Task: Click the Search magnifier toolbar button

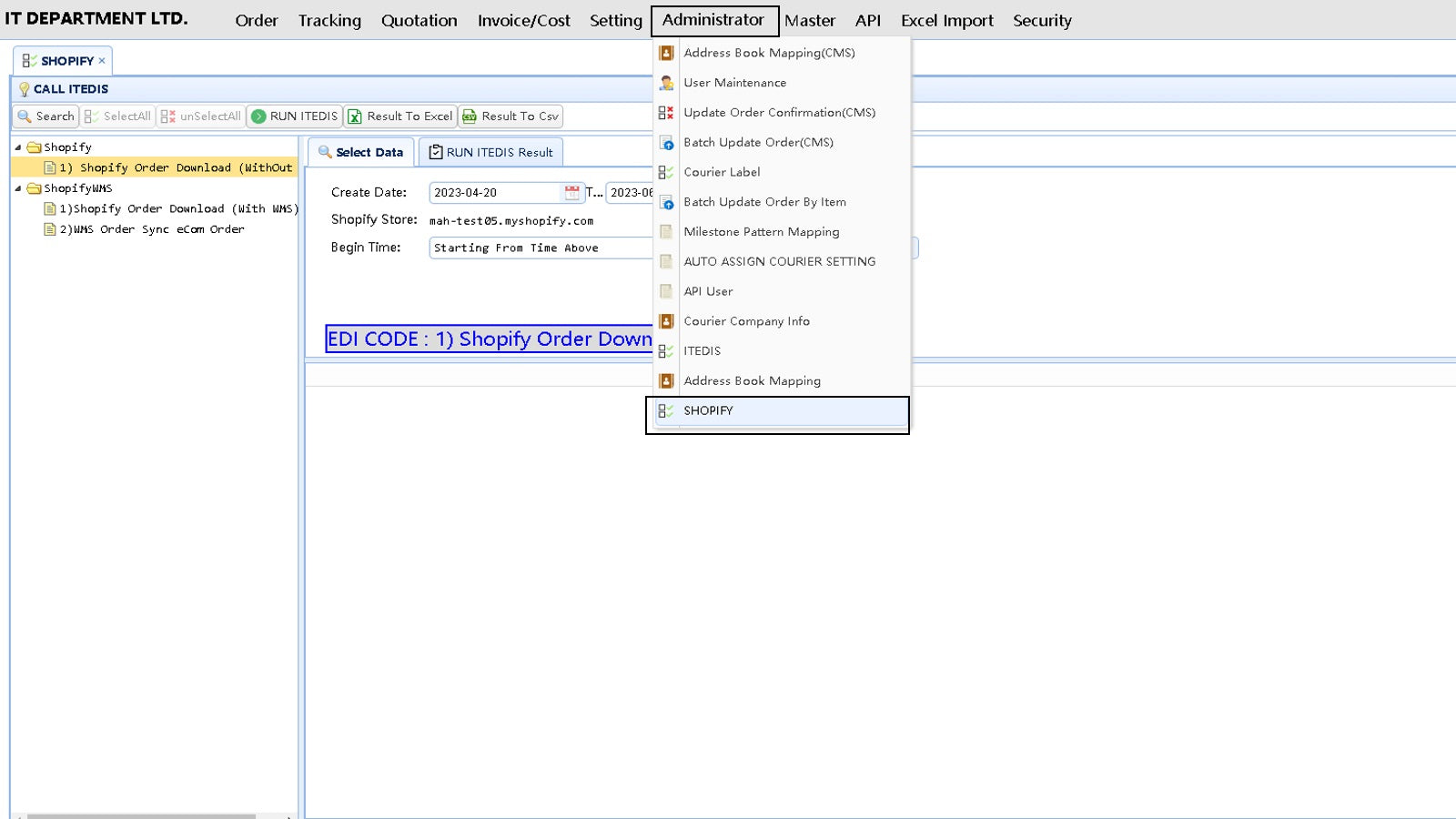Action: point(45,116)
